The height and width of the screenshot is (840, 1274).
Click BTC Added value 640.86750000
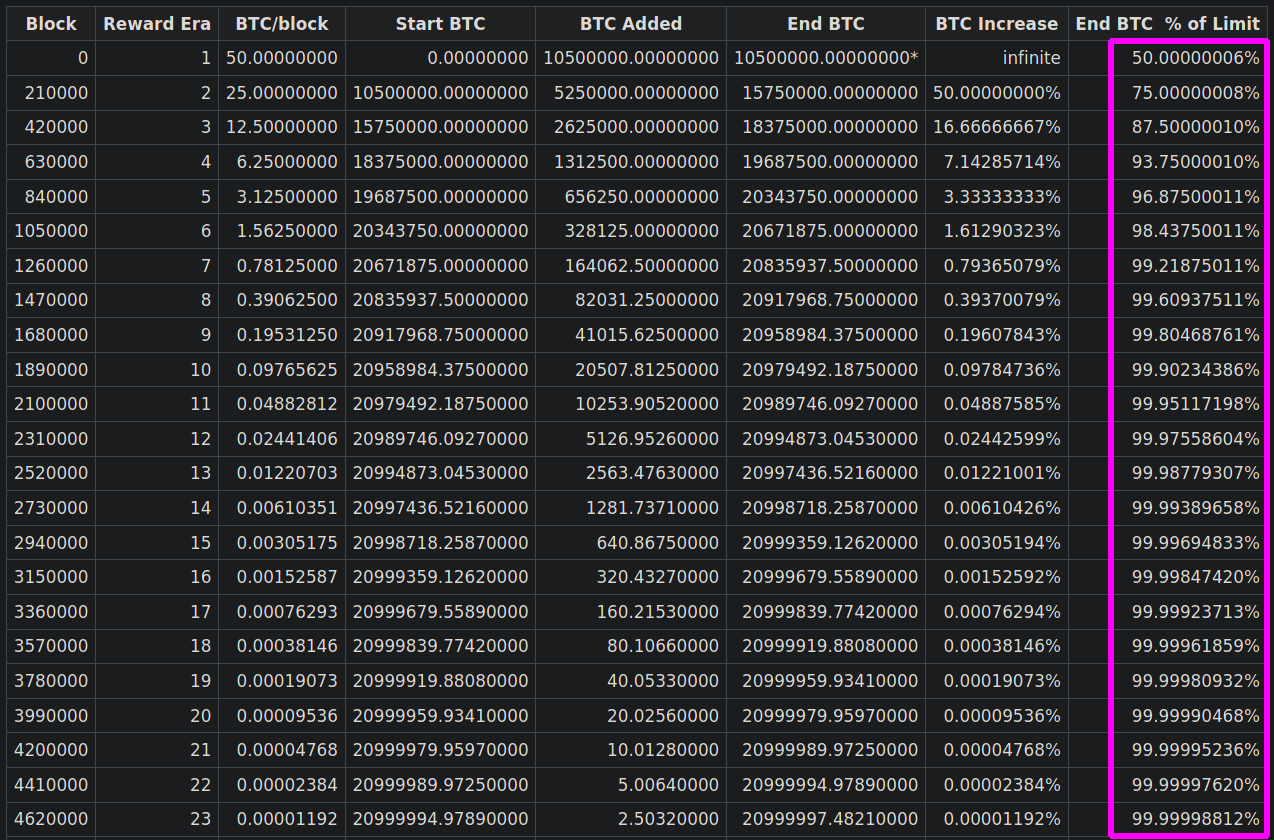coord(631,543)
